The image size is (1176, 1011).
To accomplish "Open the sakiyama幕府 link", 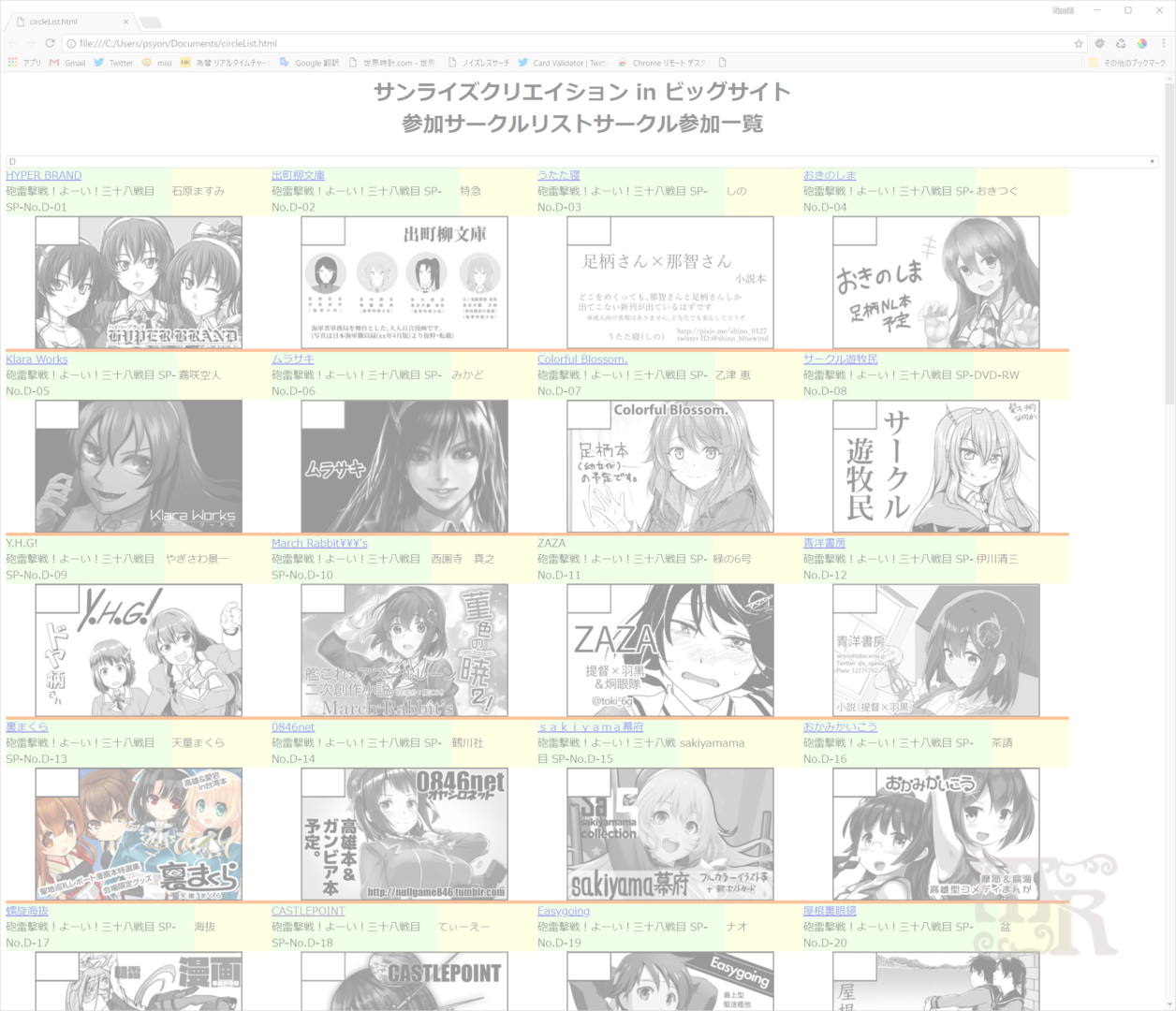I will click(591, 727).
